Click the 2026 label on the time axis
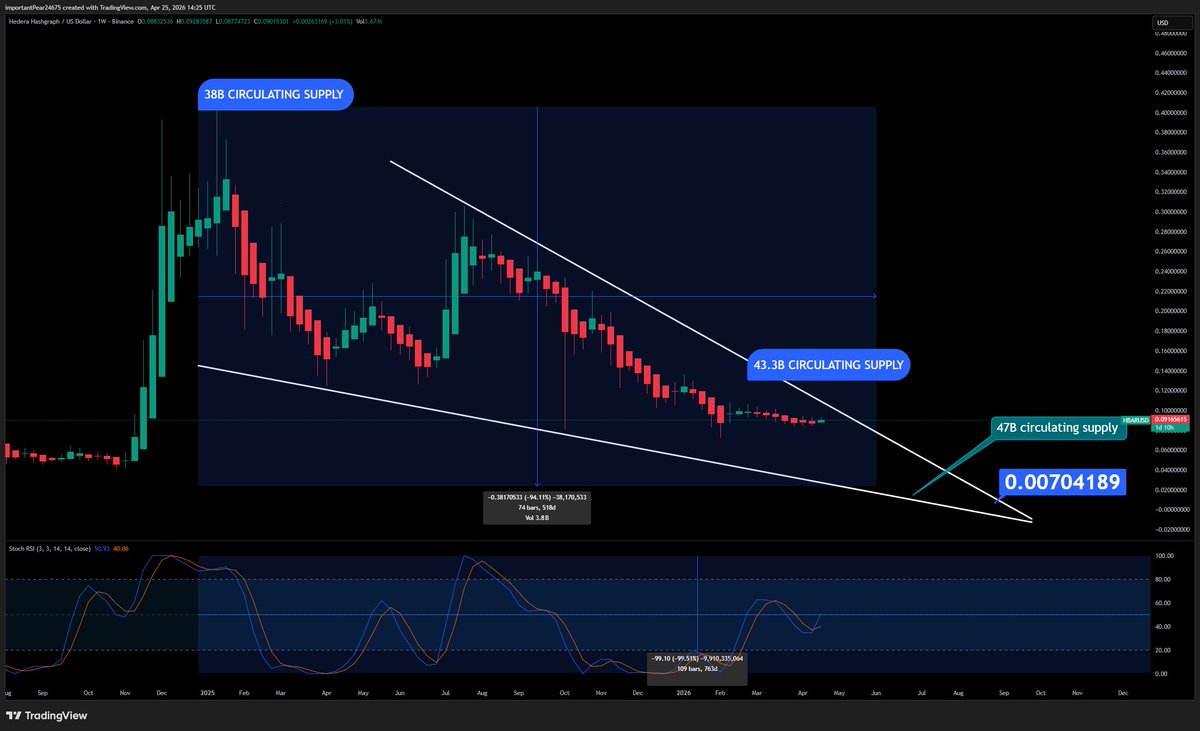This screenshot has width=1200, height=731. [684, 692]
